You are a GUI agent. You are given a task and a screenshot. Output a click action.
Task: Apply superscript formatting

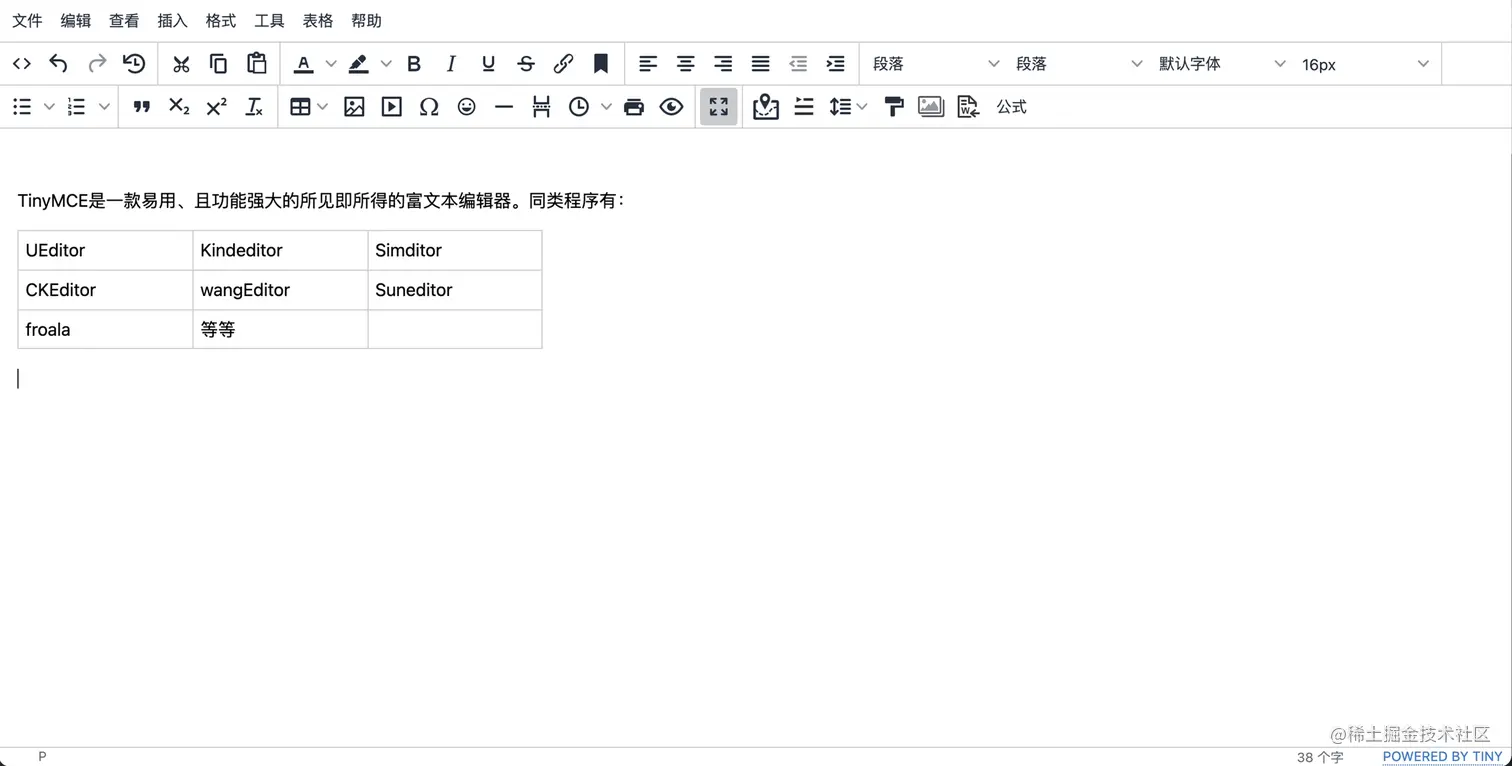click(216, 107)
